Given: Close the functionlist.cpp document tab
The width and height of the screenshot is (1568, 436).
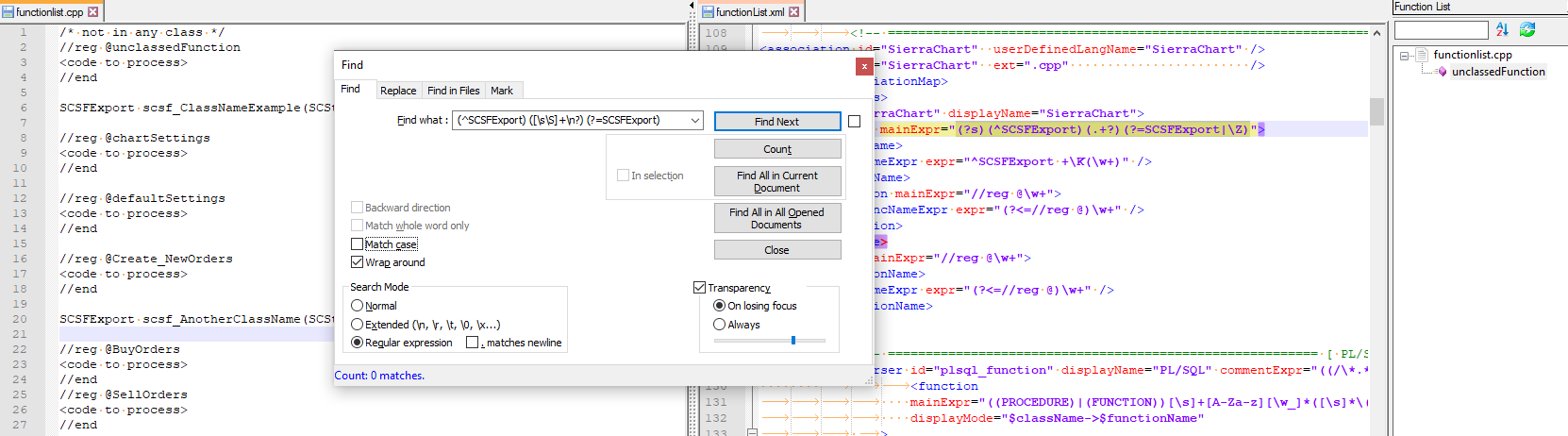Looking at the screenshot, I should pos(92,12).
